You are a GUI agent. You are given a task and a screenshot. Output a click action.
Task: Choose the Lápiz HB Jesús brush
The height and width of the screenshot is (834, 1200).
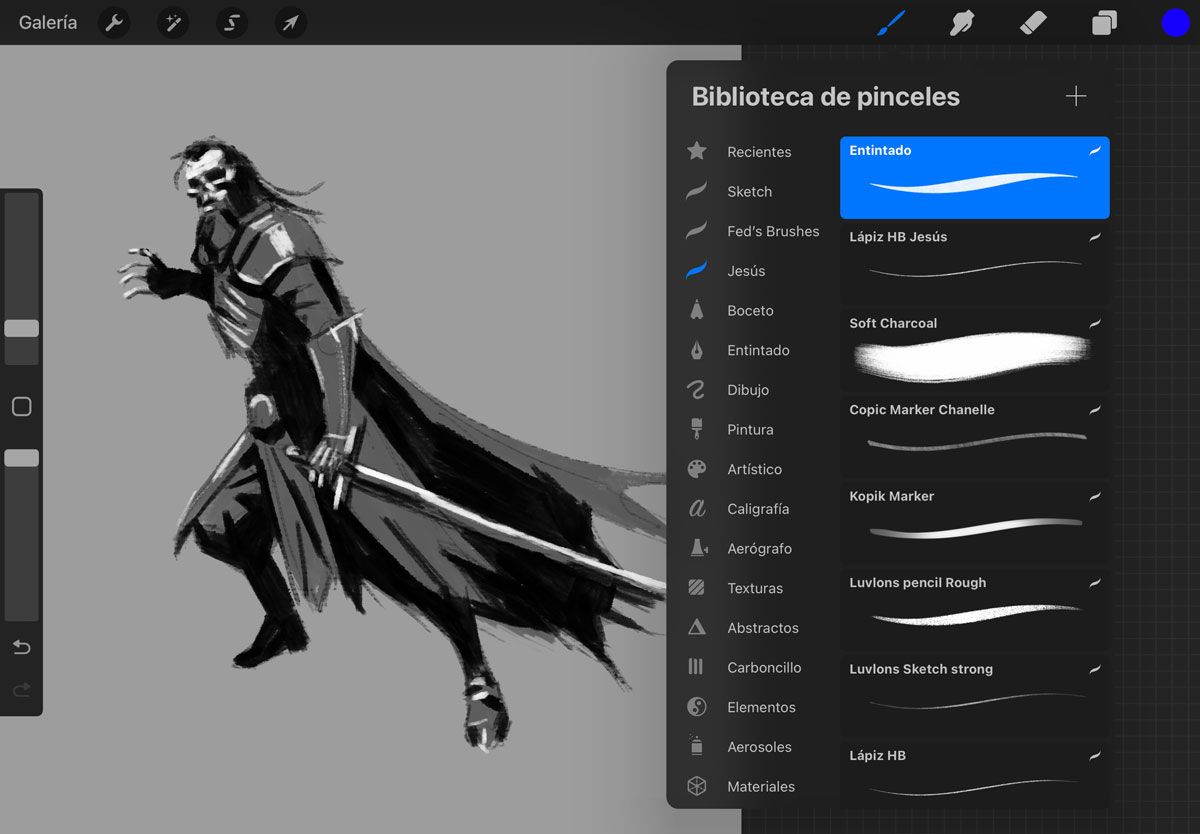click(x=975, y=264)
